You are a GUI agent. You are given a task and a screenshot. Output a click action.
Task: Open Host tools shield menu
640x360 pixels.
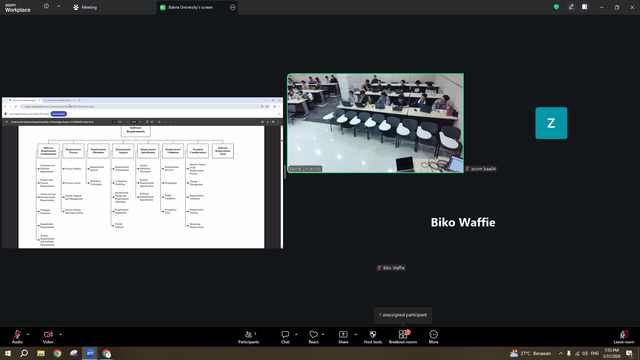click(x=373, y=337)
